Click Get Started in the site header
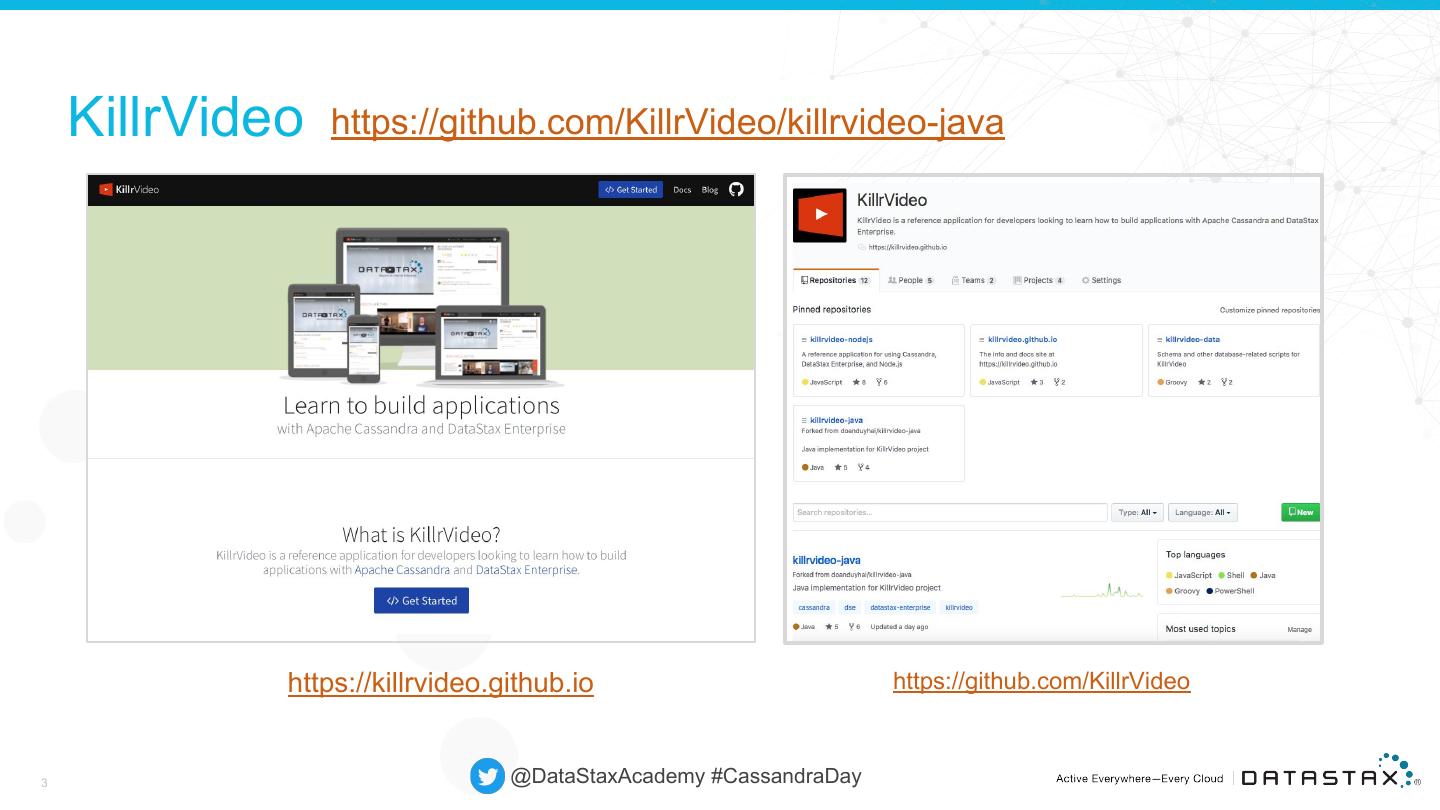1440x810 pixels. click(x=631, y=189)
